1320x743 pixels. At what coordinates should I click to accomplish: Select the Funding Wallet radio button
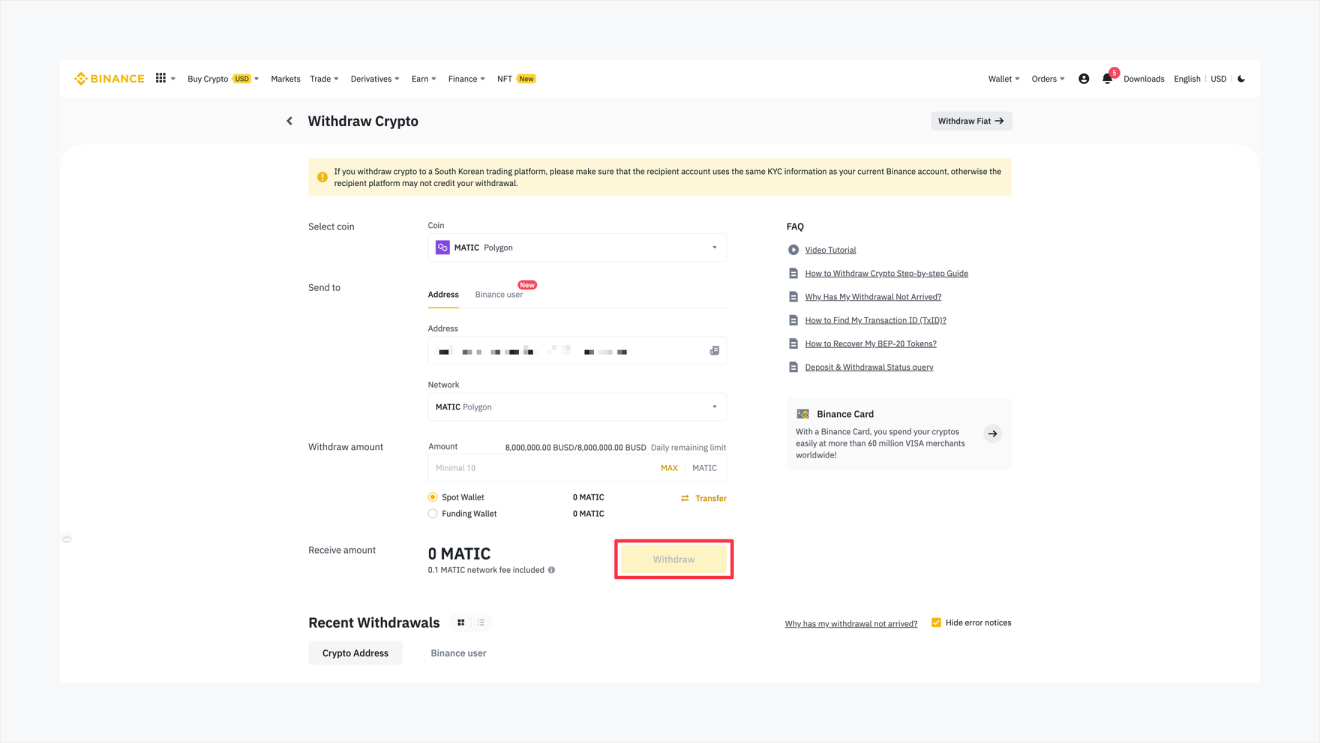click(x=433, y=514)
